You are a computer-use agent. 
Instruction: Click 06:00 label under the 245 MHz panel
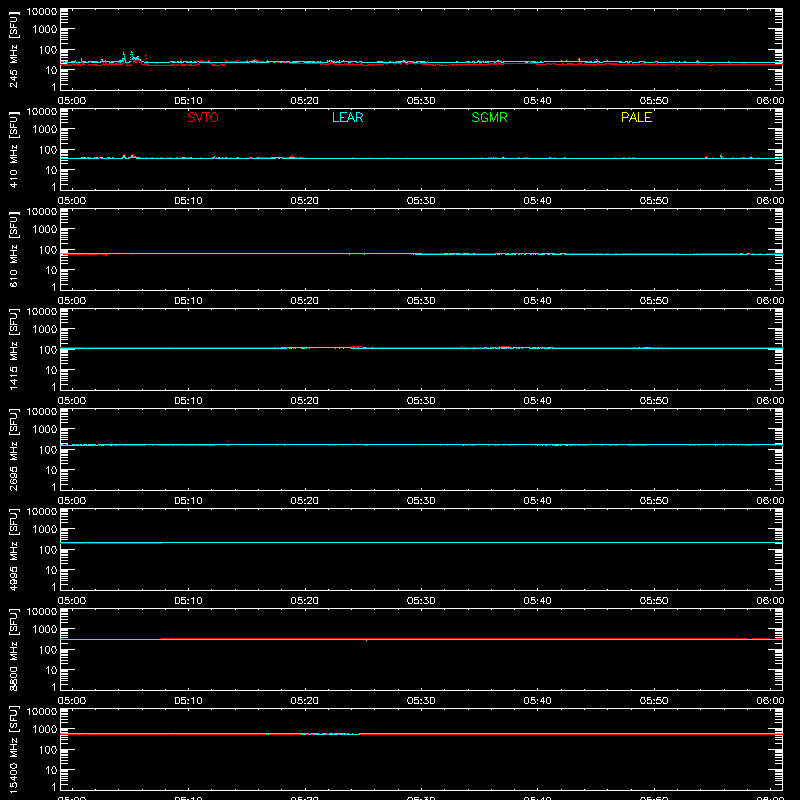point(770,101)
